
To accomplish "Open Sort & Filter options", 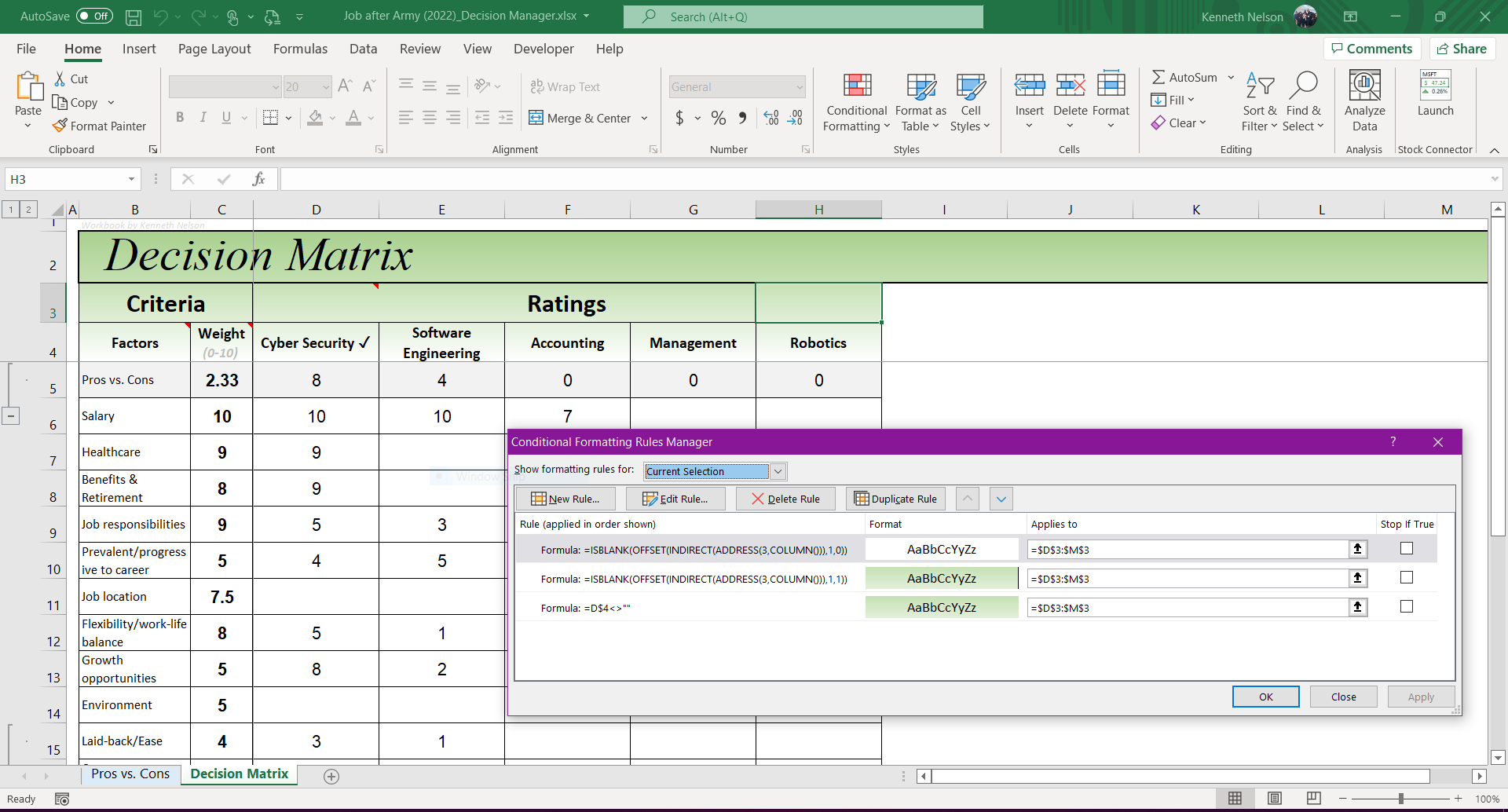I will tap(1258, 102).
